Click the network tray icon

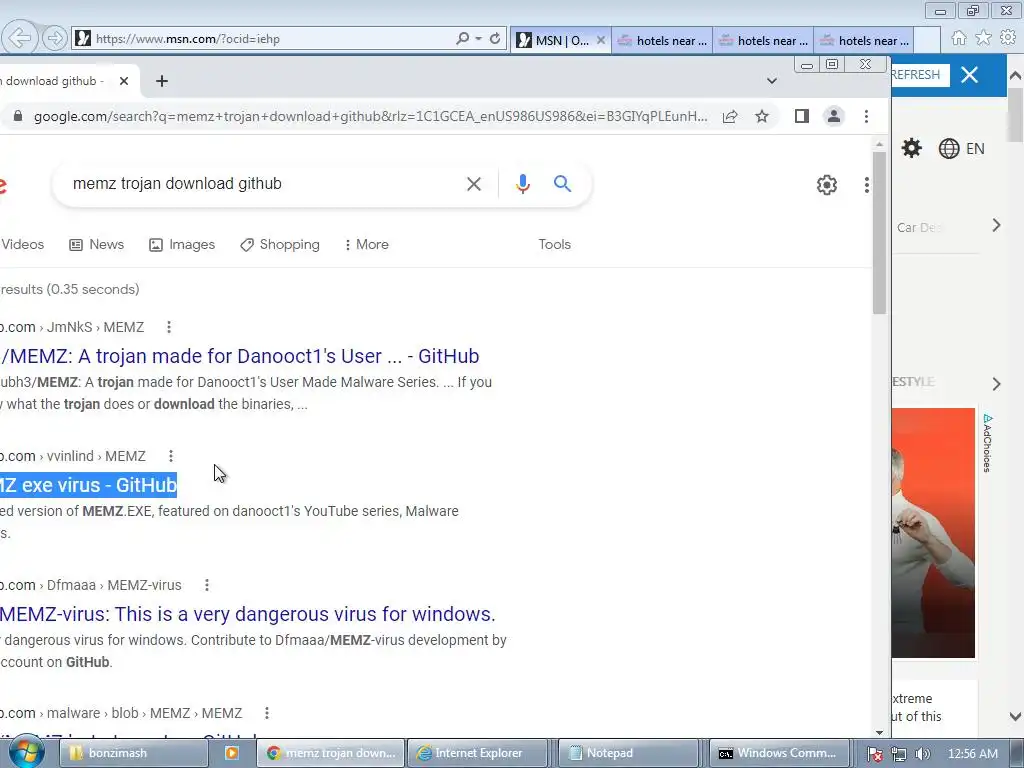click(899, 754)
